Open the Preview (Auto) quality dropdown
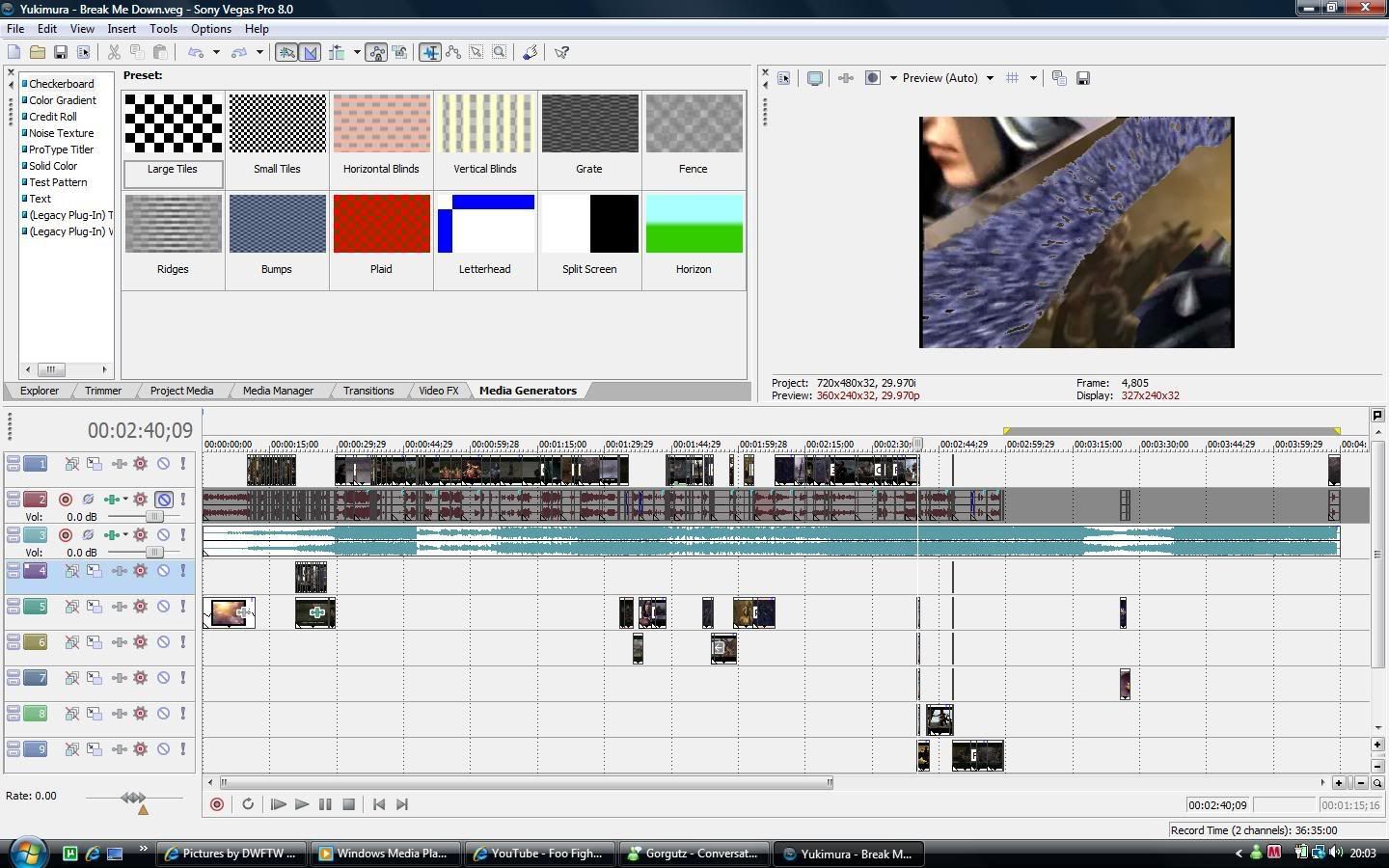This screenshot has height=868, width=1389. 990,78
